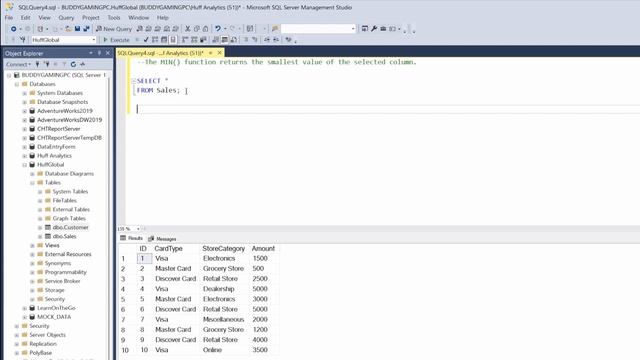Image resolution: width=640 pixels, height=360 pixels.
Task: Expand the Huff Analytics database node
Action: click(24, 156)
